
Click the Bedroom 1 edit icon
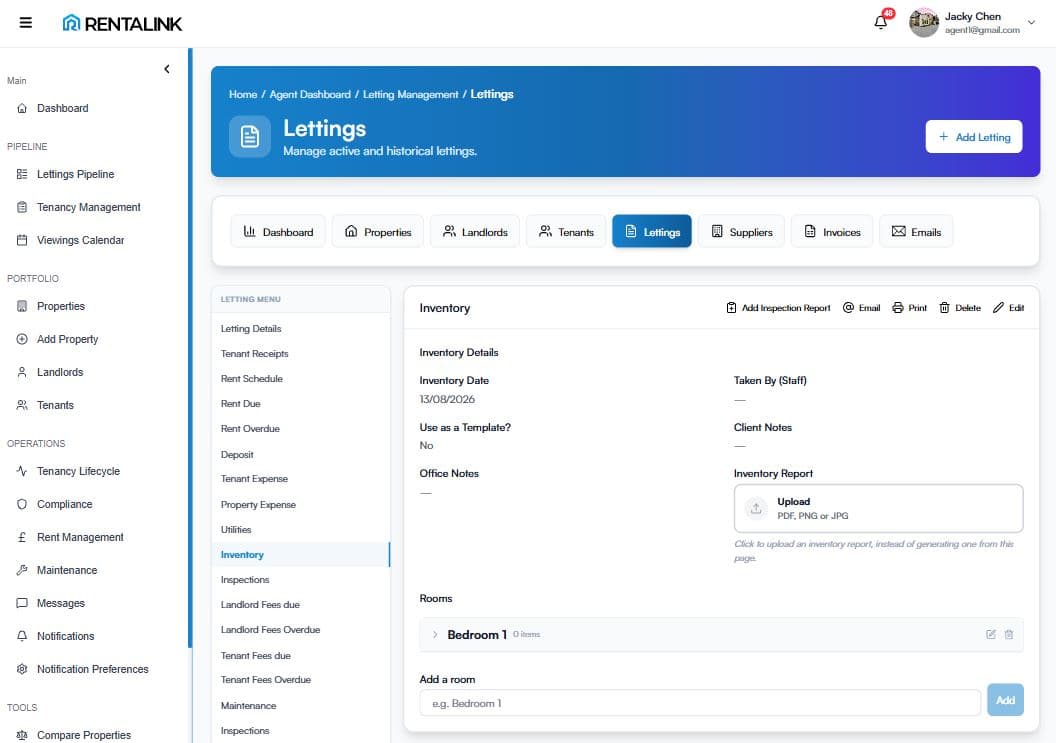point(991,635)
